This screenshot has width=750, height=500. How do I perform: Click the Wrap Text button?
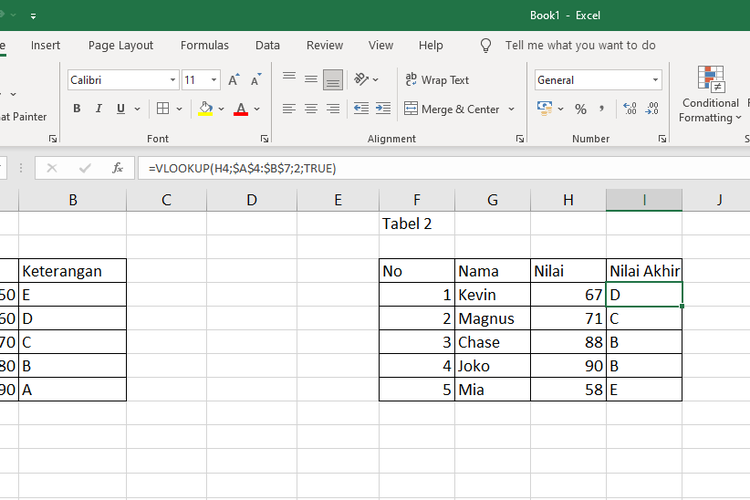pyautogui.click(x=437, y=80)
